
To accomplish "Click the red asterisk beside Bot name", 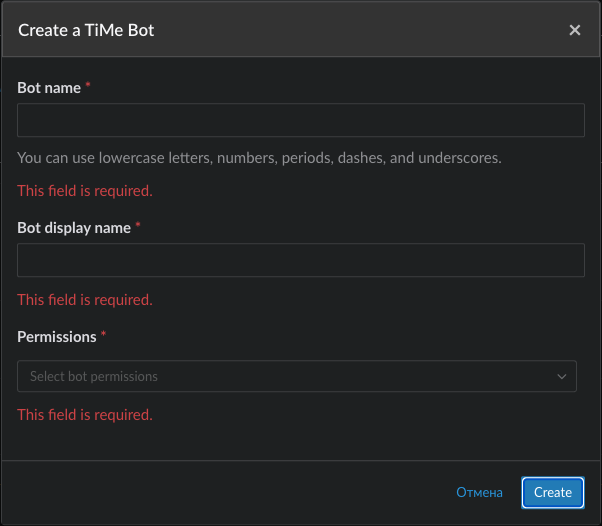I will 88,84.
